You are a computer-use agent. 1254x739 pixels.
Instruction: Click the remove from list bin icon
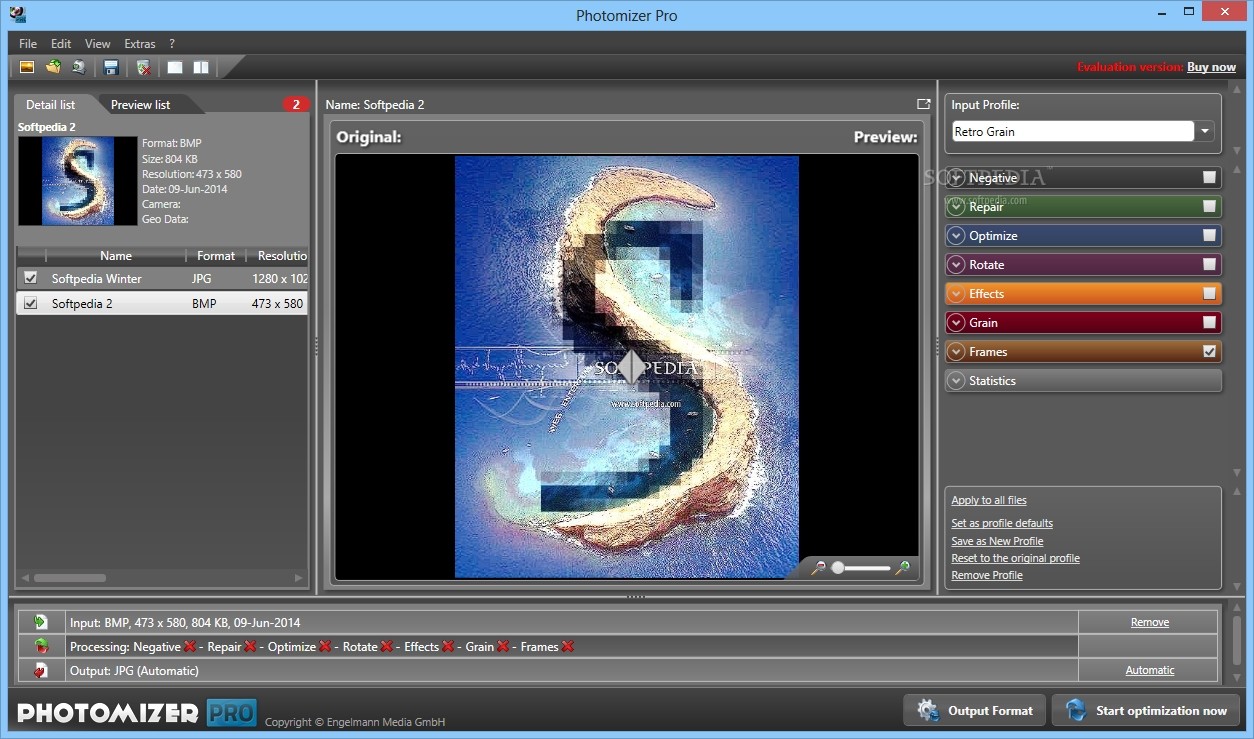[144, 67]
